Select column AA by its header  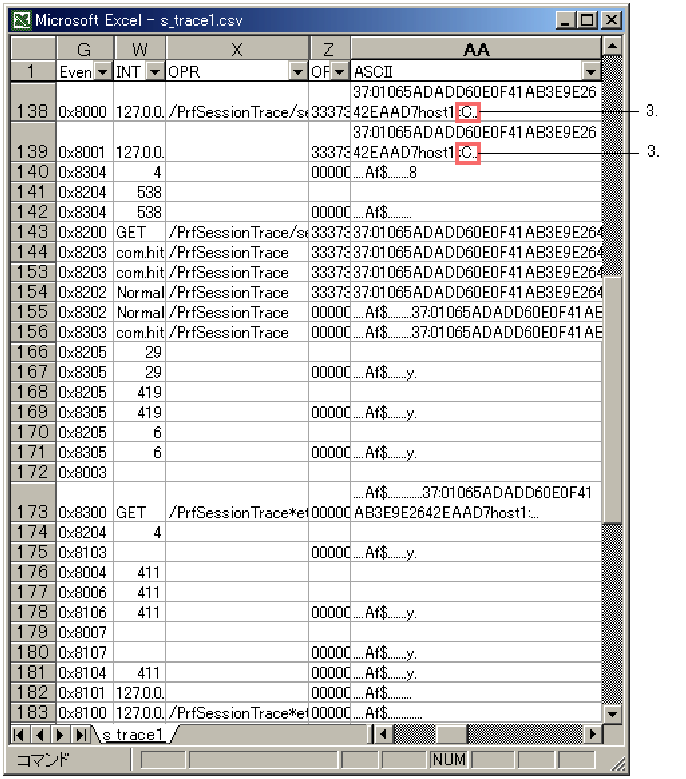click(x=477, y=49)
